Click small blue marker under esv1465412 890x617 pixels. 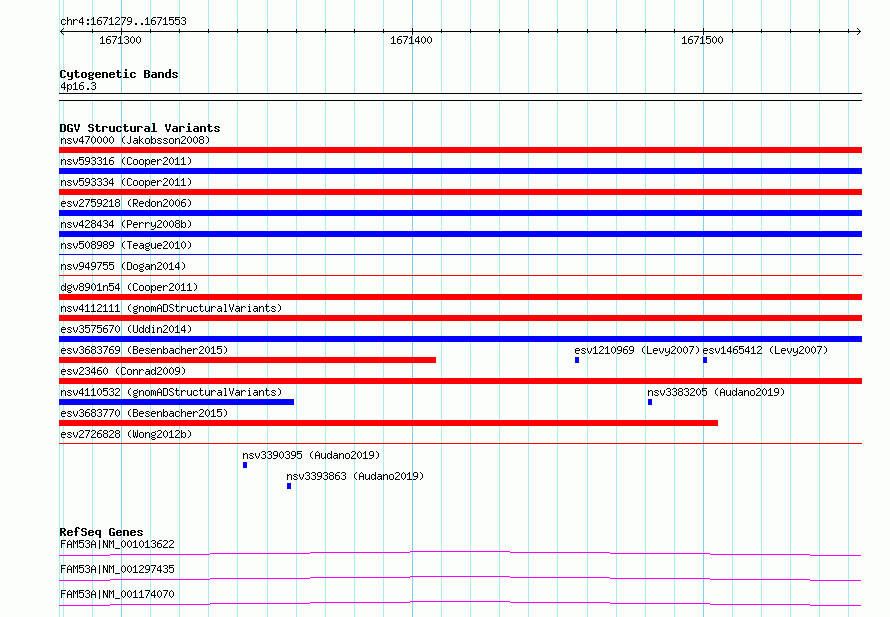pyautogui.click(x=705, y=360)
